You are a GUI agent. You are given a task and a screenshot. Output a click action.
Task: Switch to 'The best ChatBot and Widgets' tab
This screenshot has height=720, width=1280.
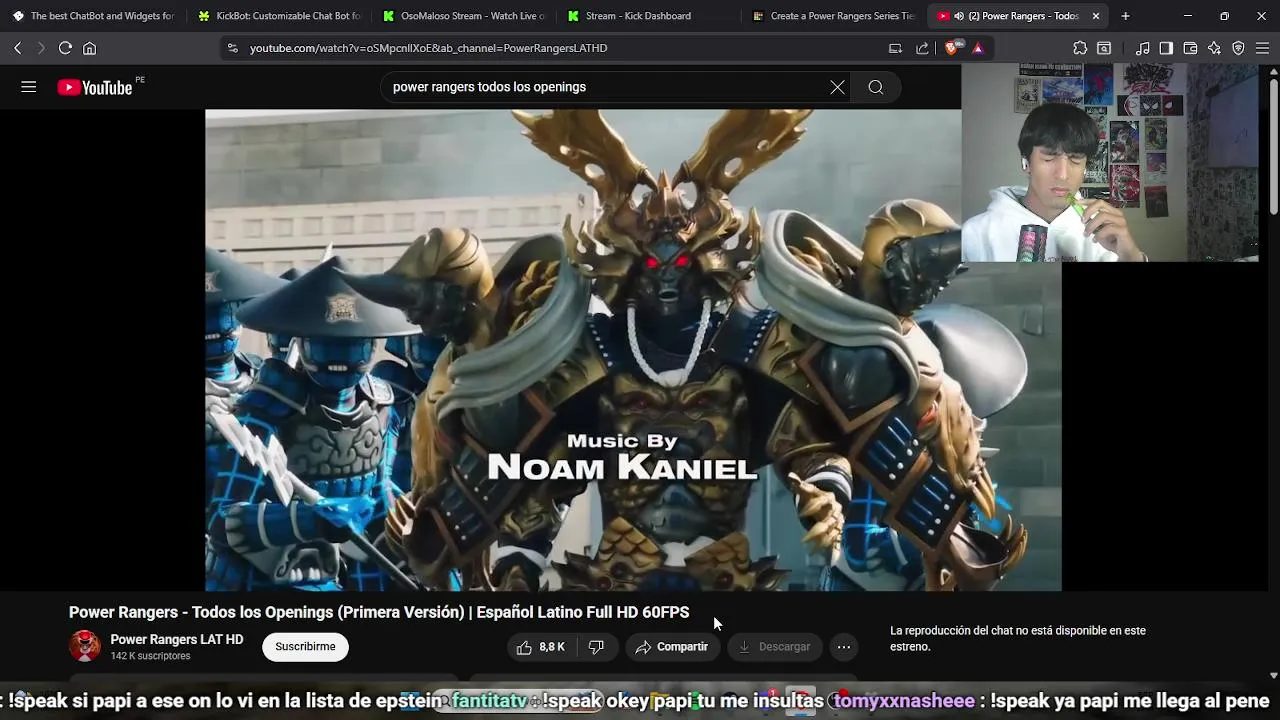tap(92, 16)
